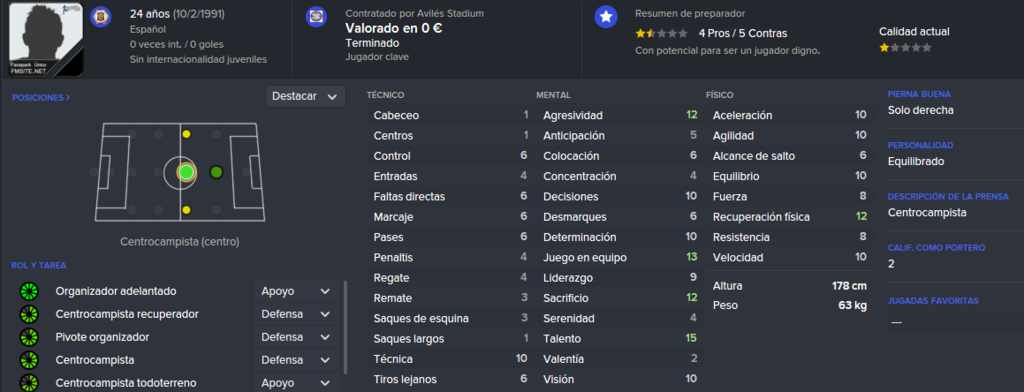Click the role list vertical scrollbar
Image resolution: width=1024 pixels, height=392 pixels.
pos(345,327)
